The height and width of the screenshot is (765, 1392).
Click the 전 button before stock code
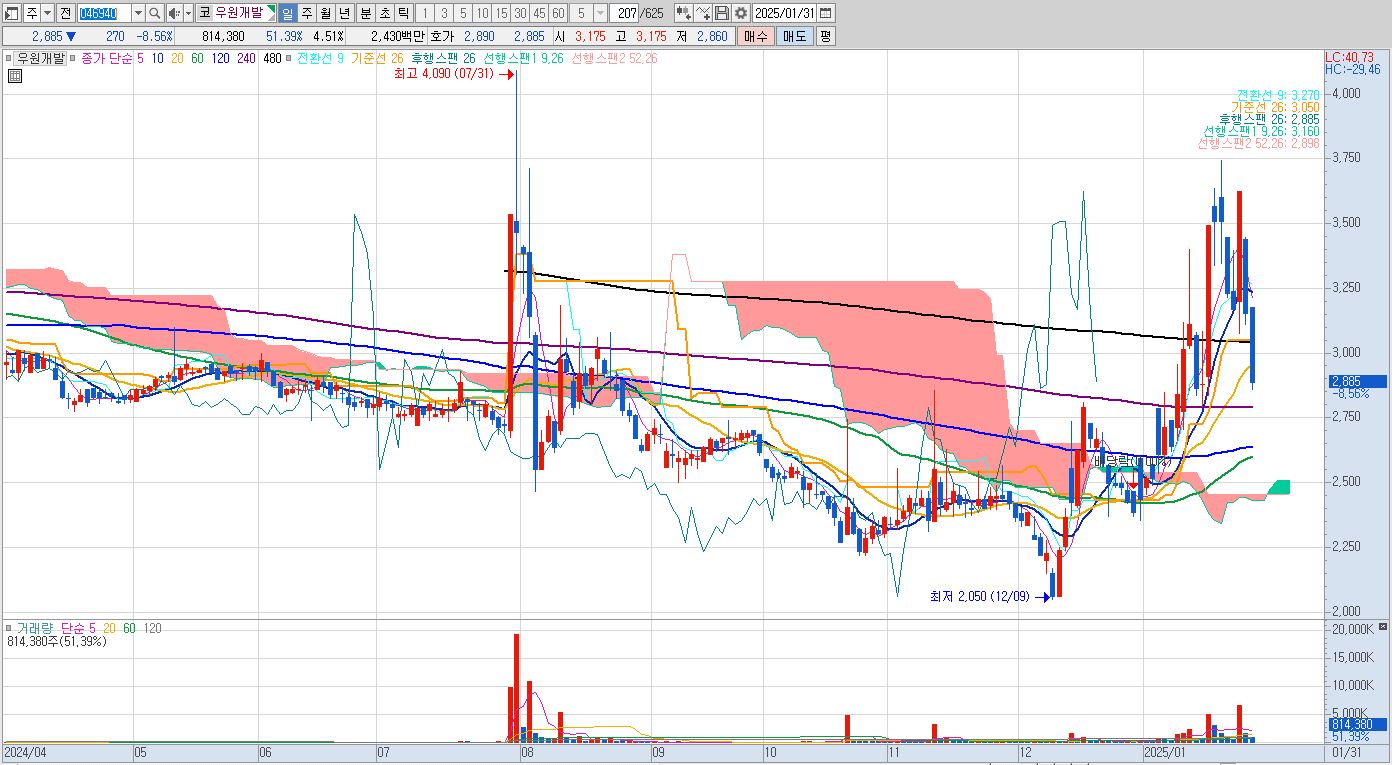click(65, 13)
